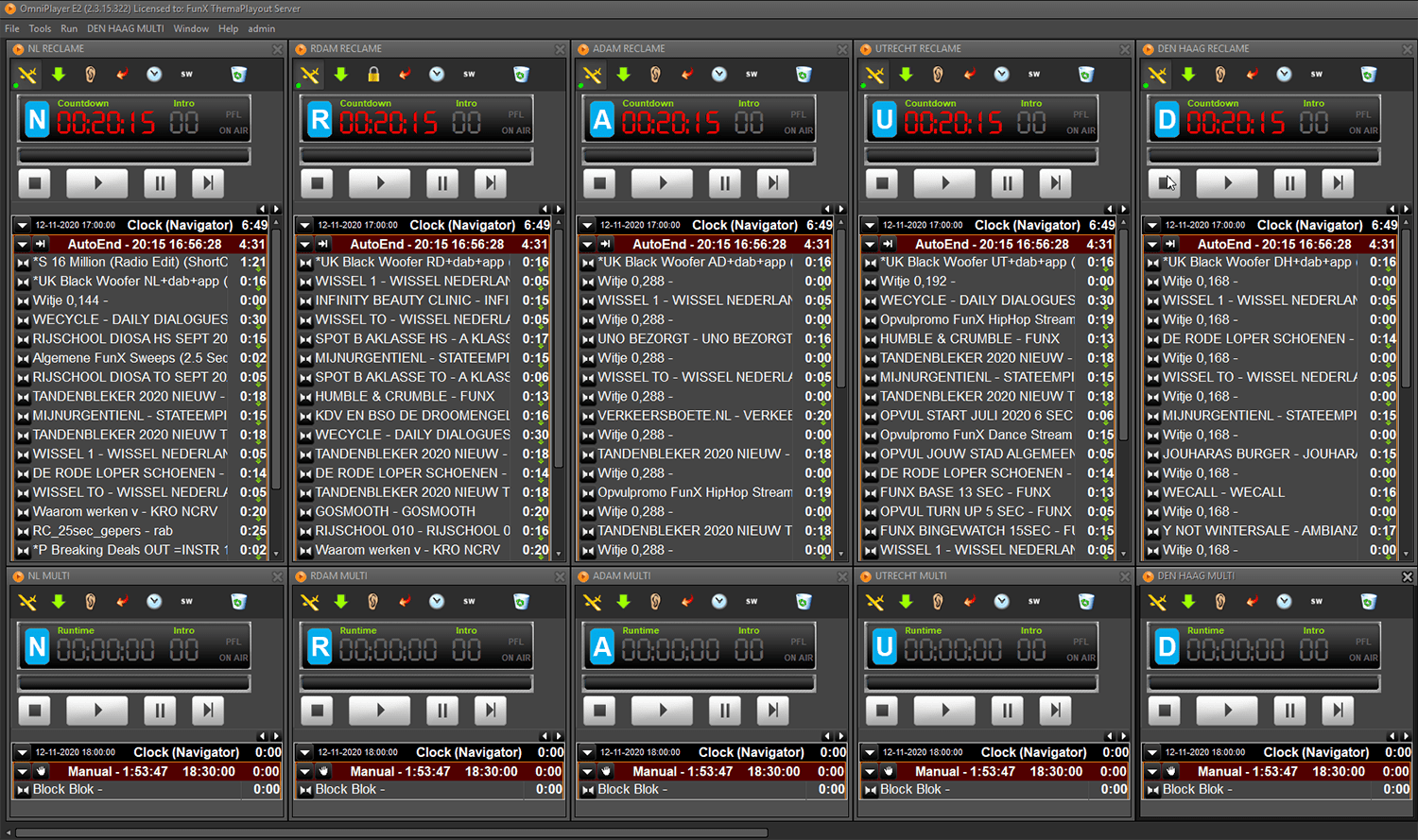Toggle the ear pre-listen icon in NL RECLAME
Viewport: 1418px width, 840px height.
pyautogui.click(x=91, y=74)
